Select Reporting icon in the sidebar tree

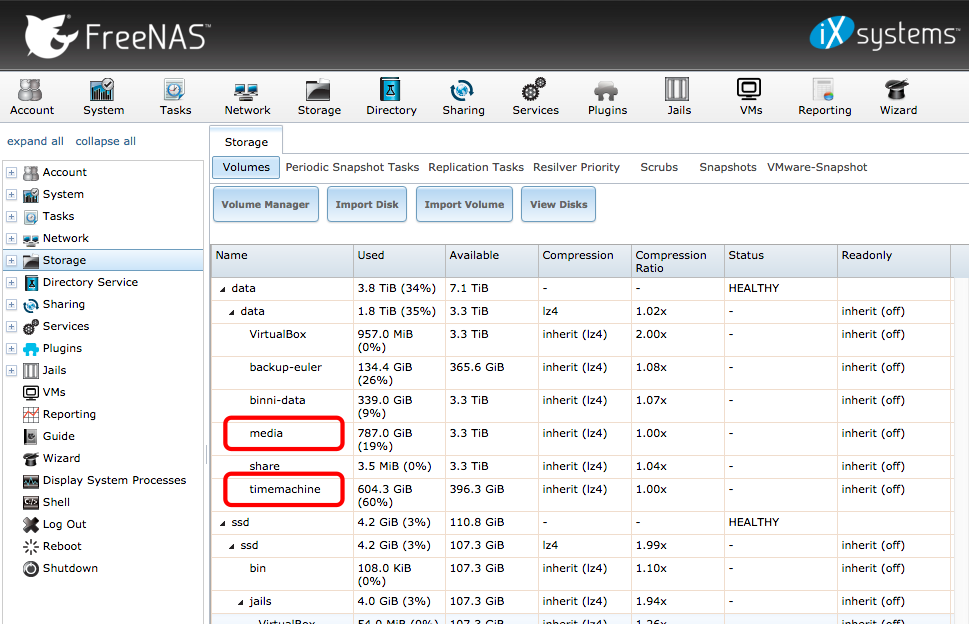click(30, 414)
